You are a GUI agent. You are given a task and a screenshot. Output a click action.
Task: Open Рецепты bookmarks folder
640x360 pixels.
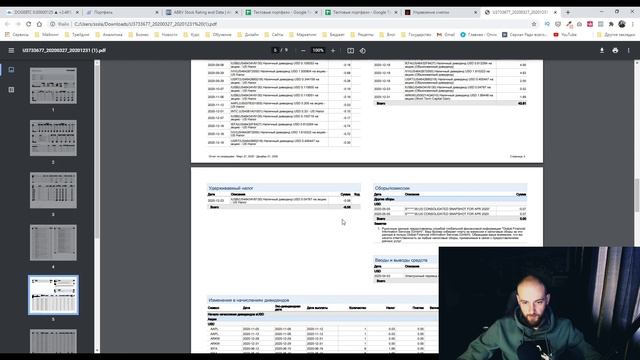[x=362, y=35]
